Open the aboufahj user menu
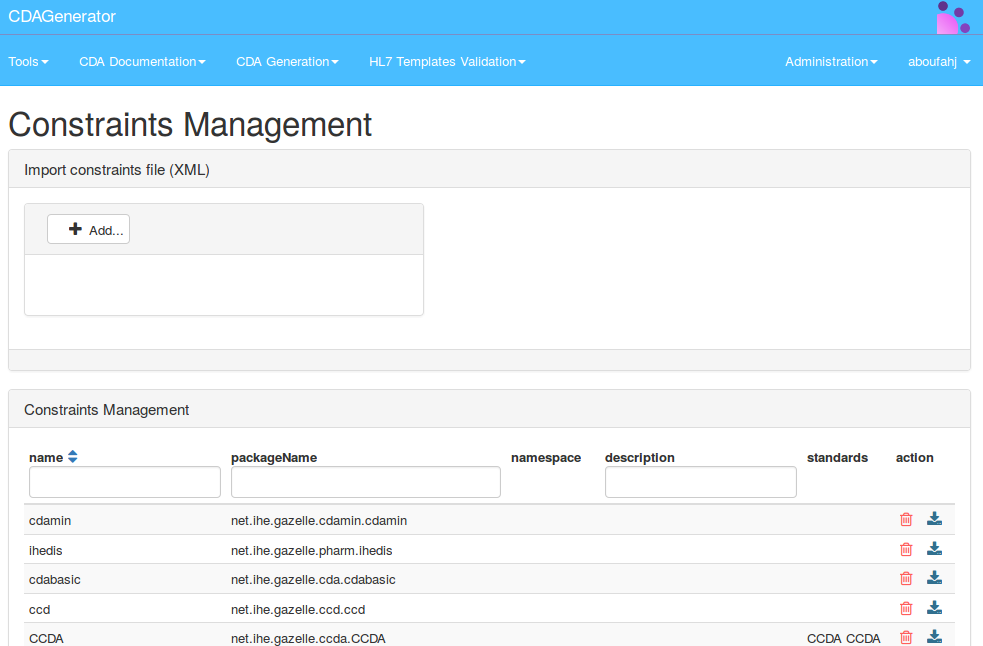 point(939,62)
